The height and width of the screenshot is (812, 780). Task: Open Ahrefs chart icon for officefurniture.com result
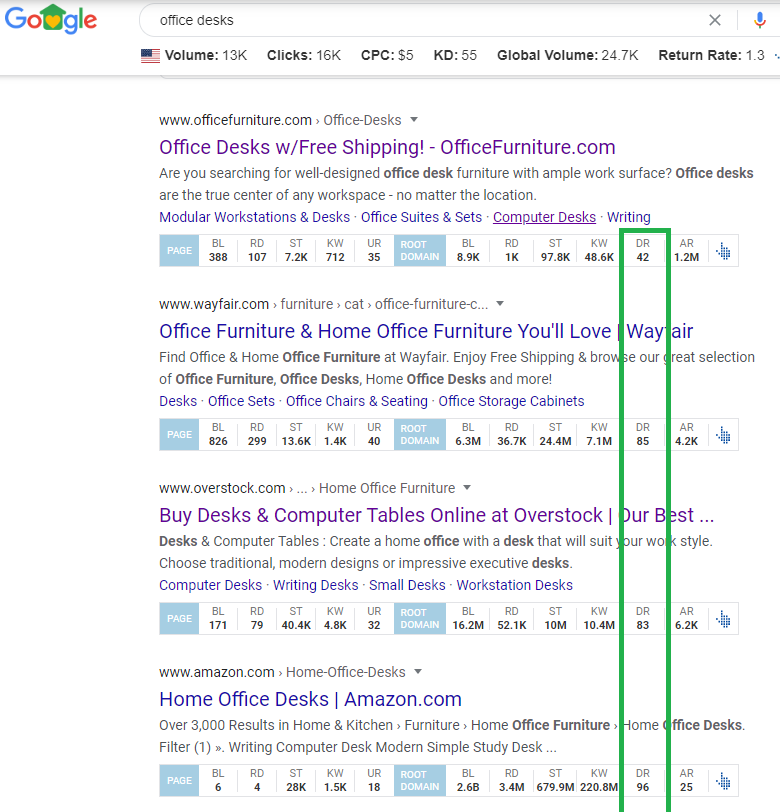(724, 251)
